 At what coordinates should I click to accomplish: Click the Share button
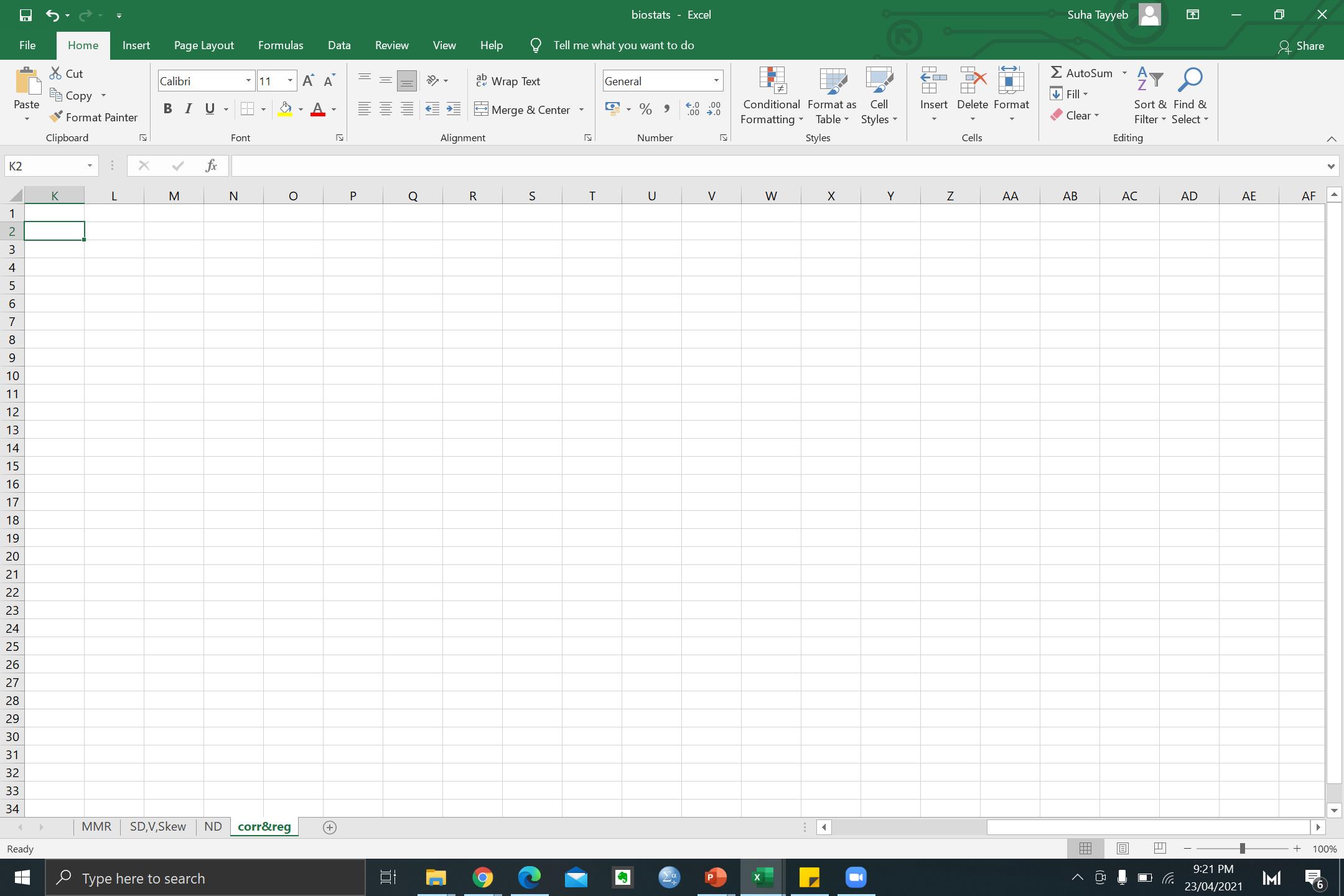click(1301, 46)
